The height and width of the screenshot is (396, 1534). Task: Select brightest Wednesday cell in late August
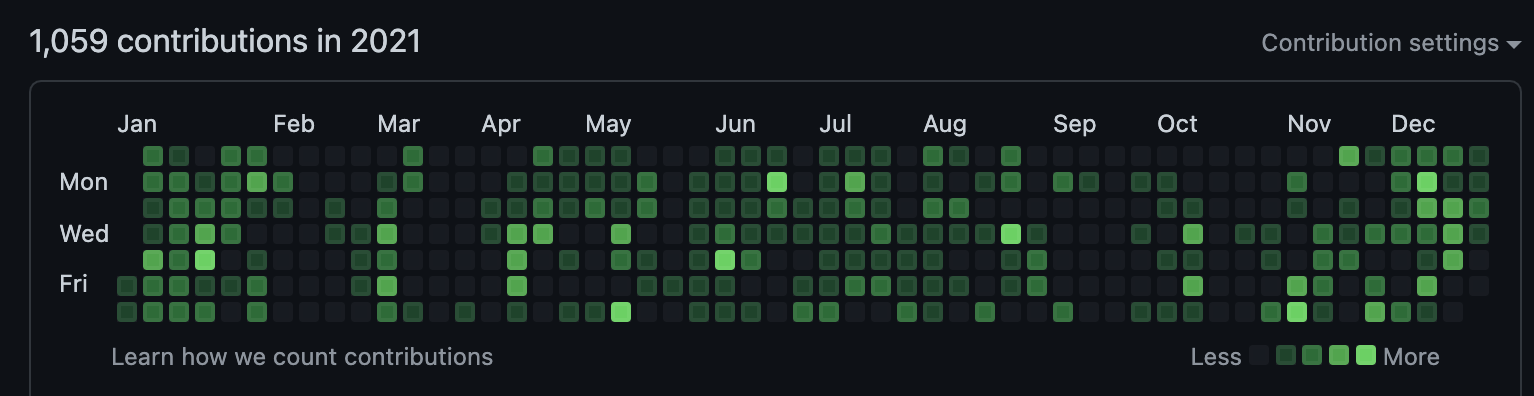coord(1011,234)
